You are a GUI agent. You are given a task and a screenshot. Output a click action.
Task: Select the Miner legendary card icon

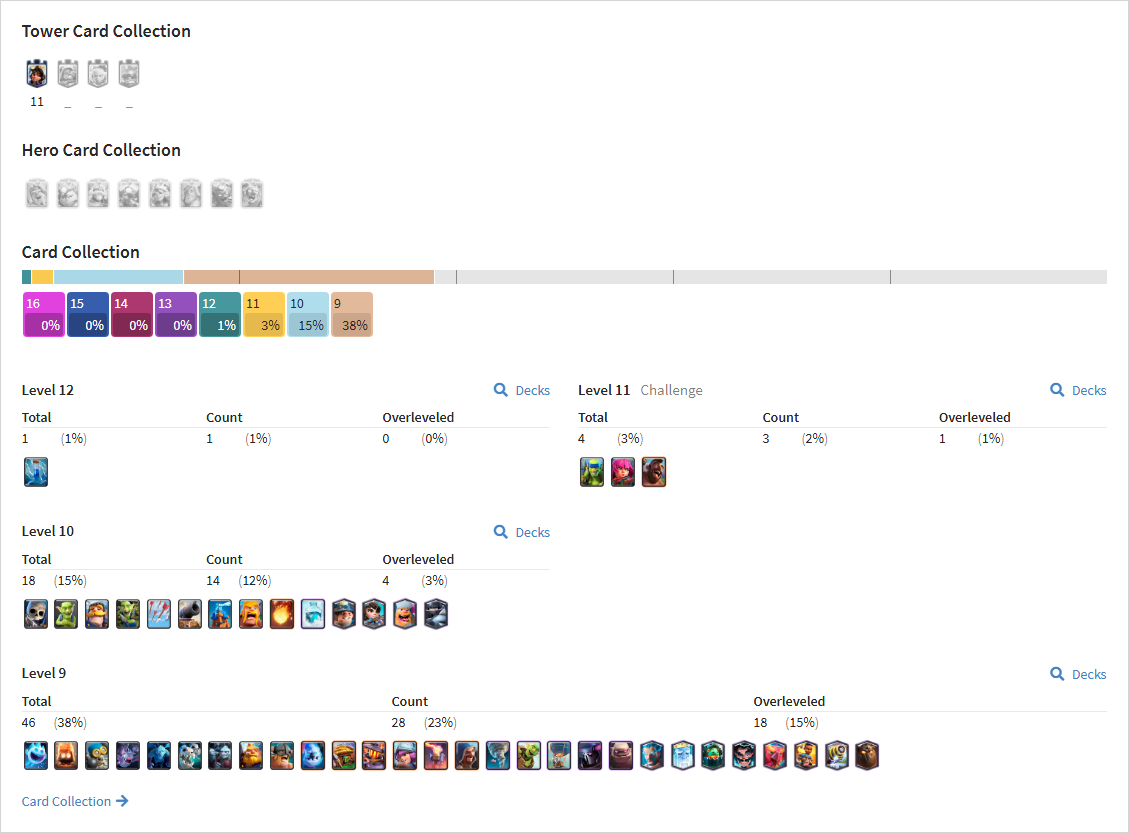point(343,614)
